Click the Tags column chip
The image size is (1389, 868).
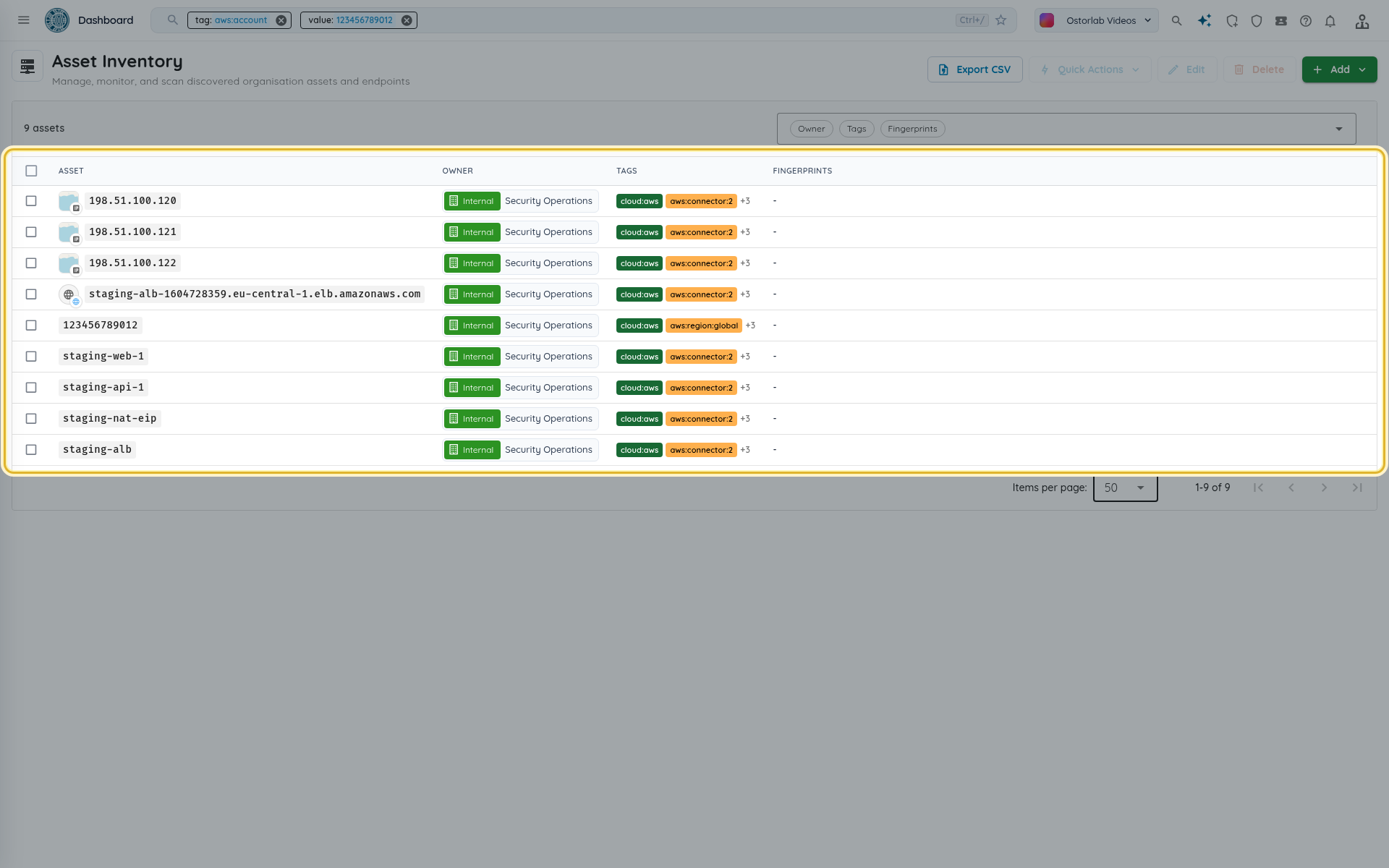tap(857, 129)
